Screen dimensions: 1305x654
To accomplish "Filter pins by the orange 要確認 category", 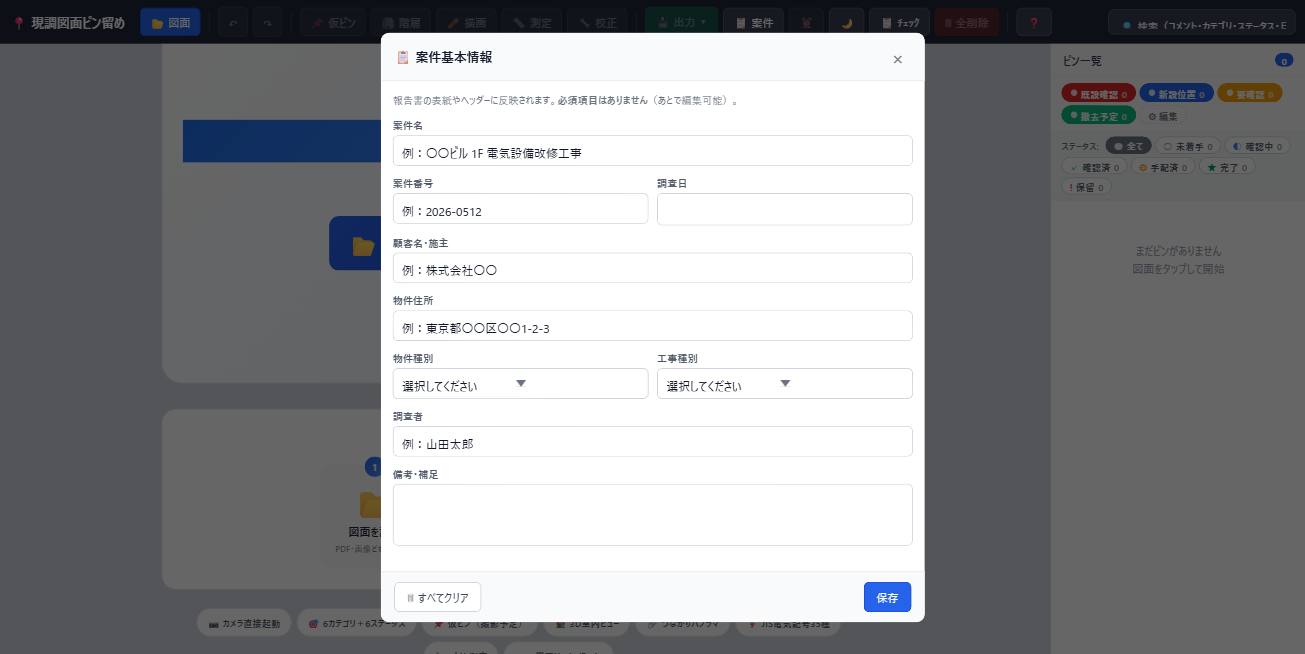I will click(1249, 94).
